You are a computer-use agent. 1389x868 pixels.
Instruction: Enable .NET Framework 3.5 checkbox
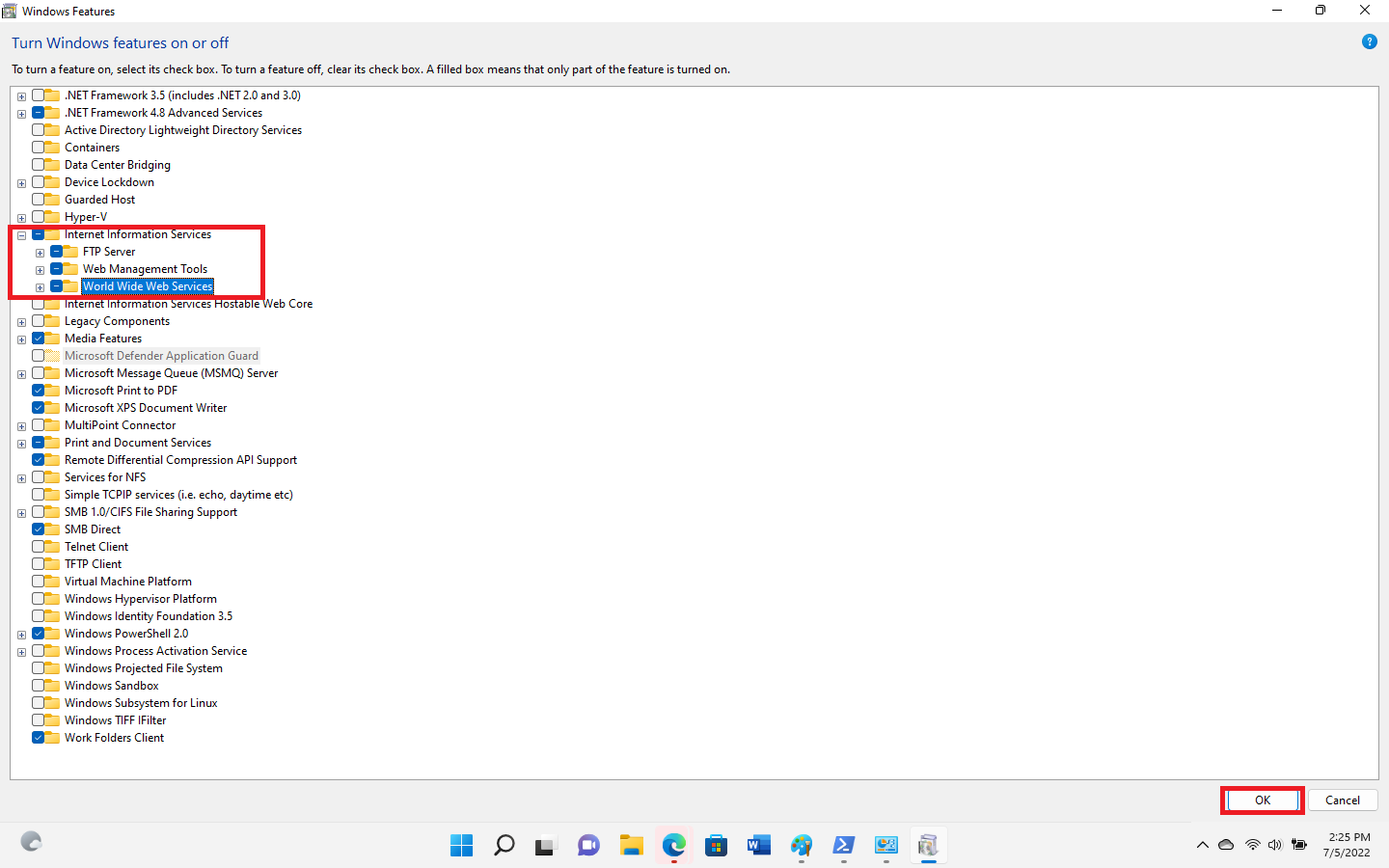(38, 95)
